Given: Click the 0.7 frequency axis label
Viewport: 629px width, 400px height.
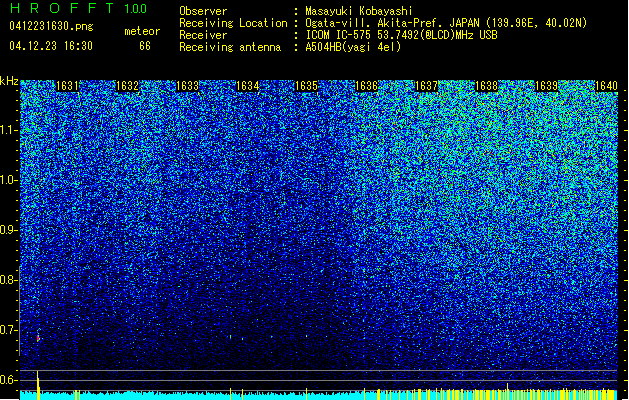Looking at the screenshot, I should pos(8,330).
